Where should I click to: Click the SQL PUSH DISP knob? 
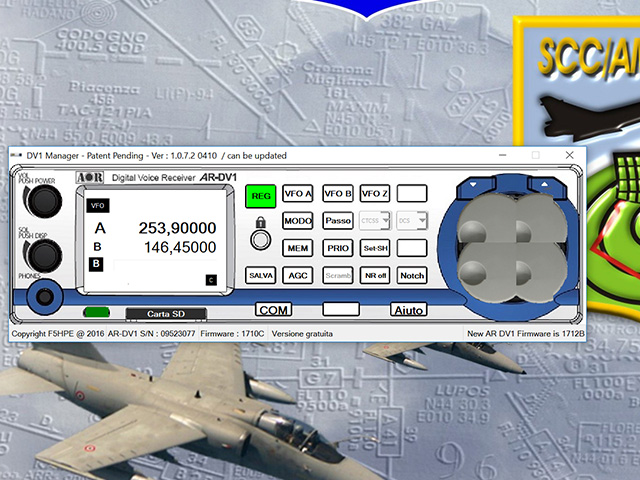[43, 256]
